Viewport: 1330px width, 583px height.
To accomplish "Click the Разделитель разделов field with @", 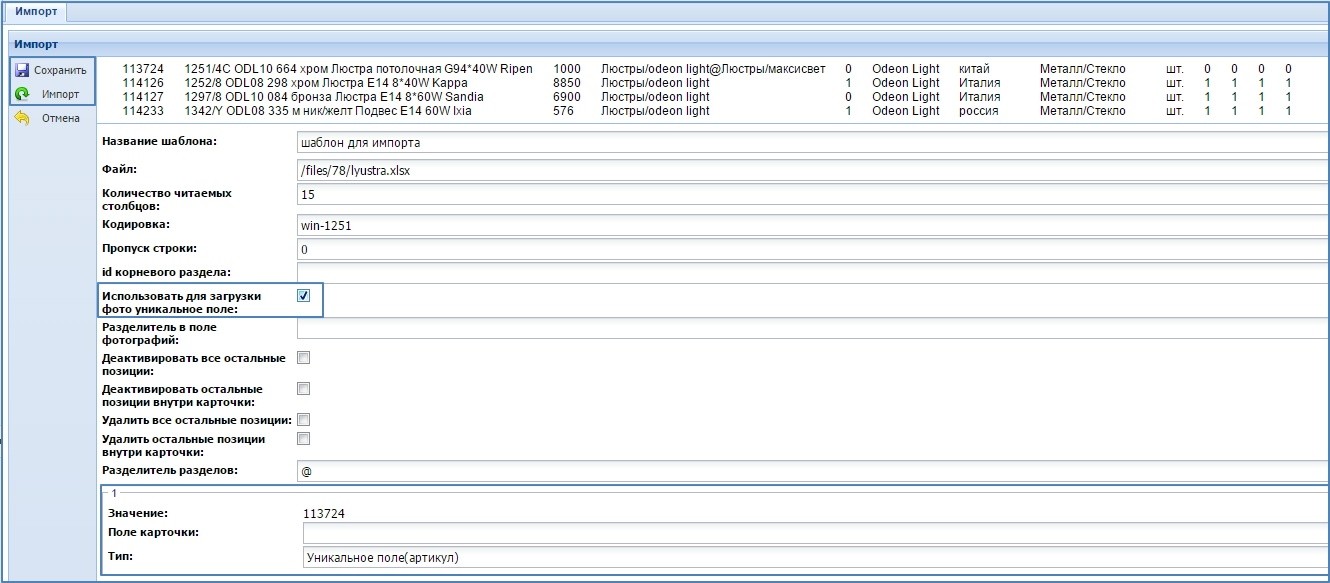I will [x=812, y=471].
